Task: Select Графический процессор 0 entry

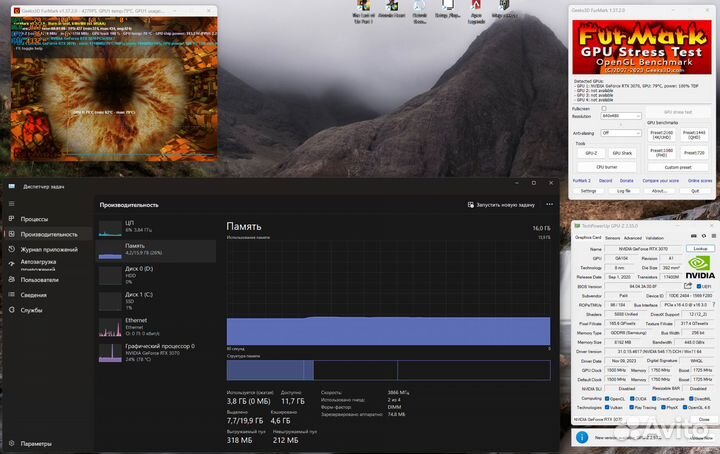Action: [x=156, y=353]
